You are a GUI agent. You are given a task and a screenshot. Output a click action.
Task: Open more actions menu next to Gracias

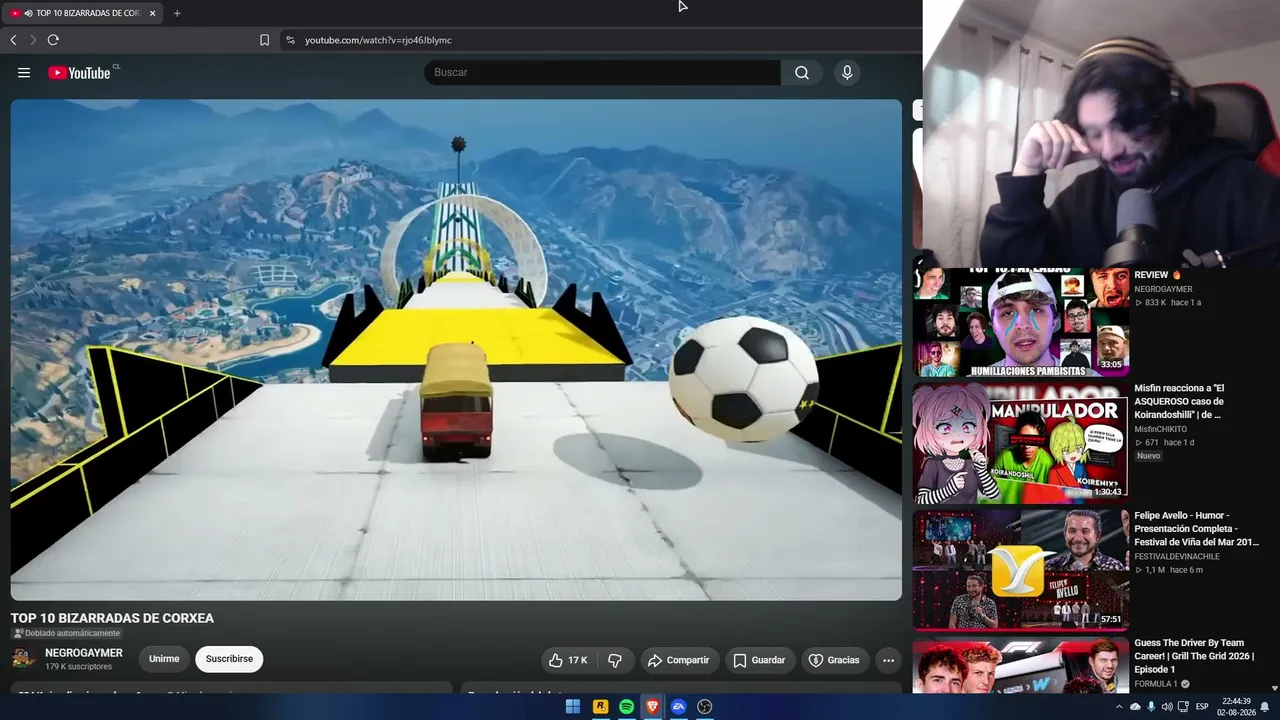pyautogui.click(x=888, y=660)
